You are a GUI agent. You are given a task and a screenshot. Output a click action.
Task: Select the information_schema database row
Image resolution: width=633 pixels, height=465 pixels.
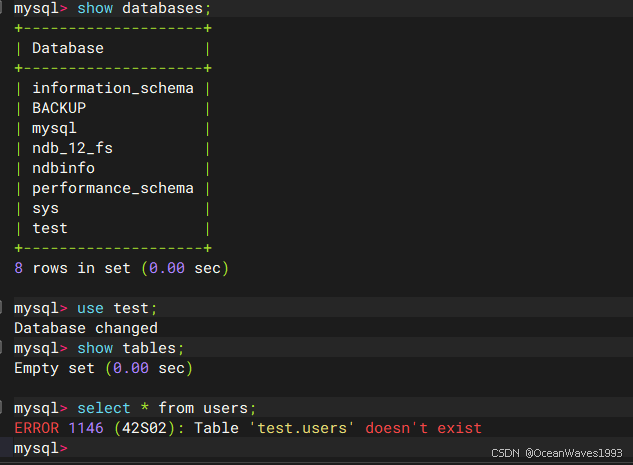113,88
